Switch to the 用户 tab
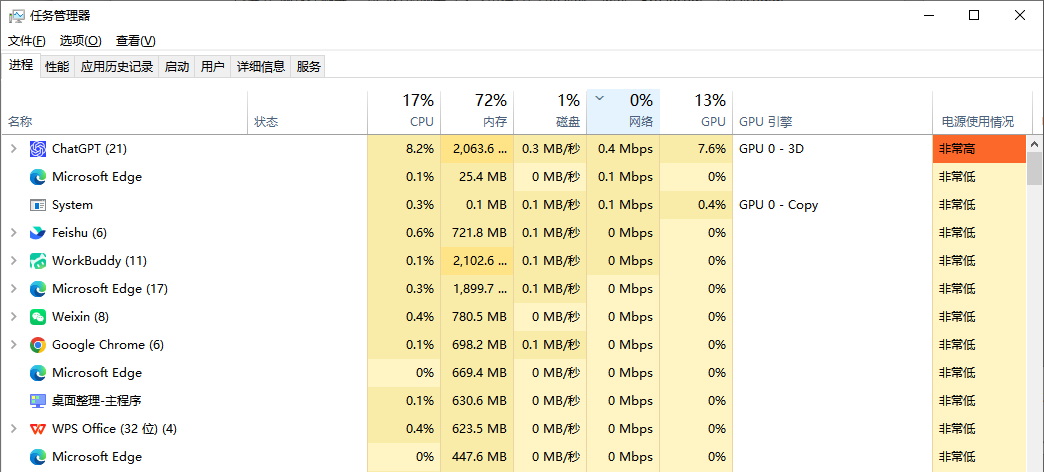This screenshot has height=472, width=1044. pyautogui.click(x=212, y=67)
